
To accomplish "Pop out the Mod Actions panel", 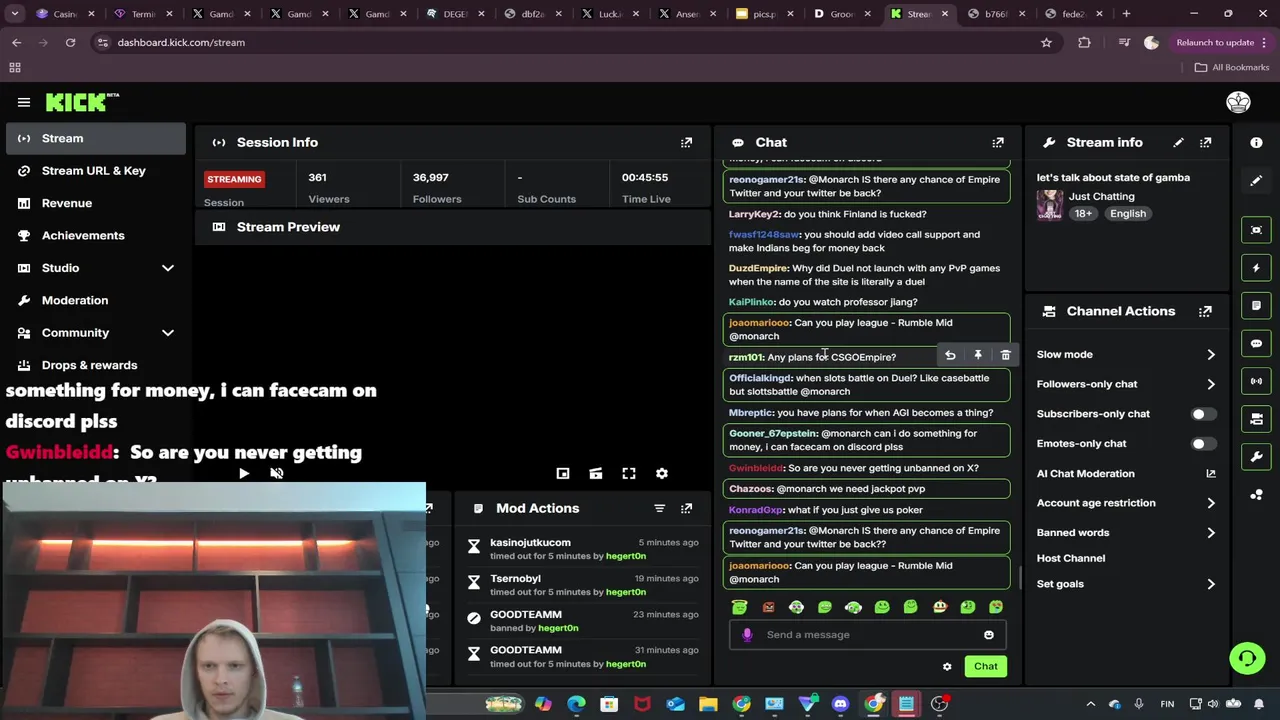I will [686, 509].
